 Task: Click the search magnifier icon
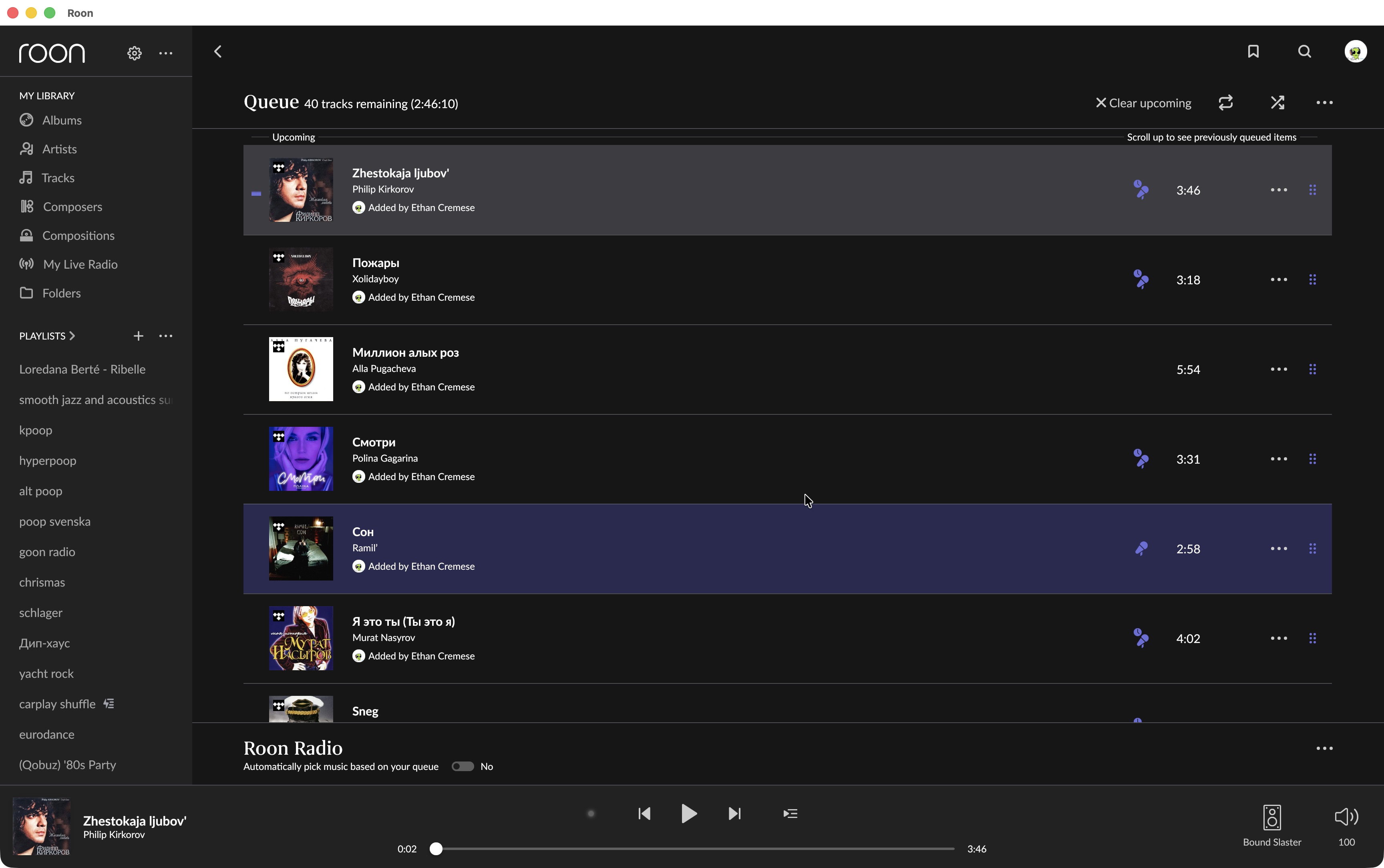(1304, 52)
